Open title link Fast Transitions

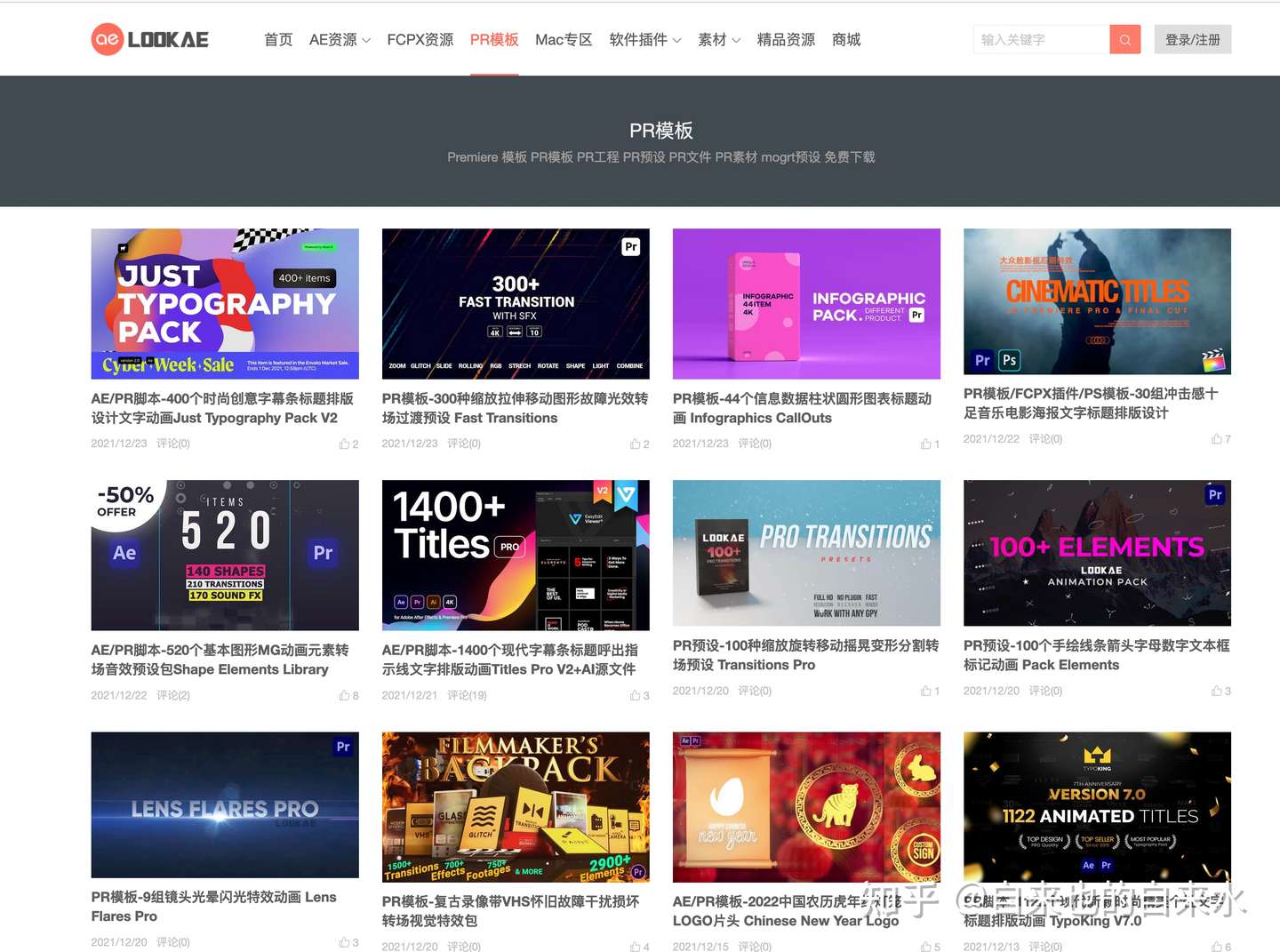point(515,408)
